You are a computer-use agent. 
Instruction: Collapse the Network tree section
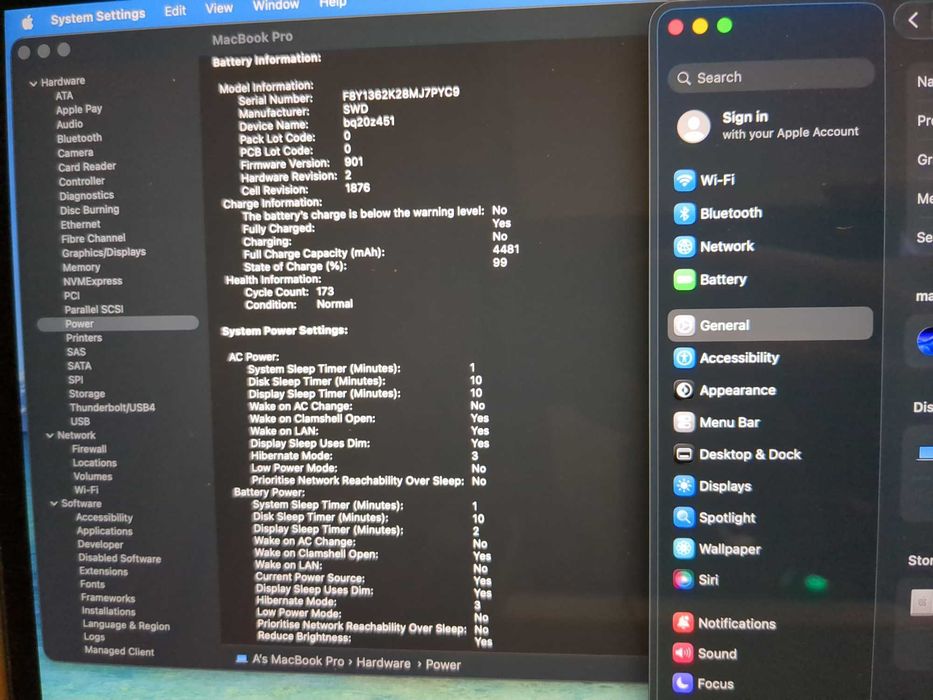(50, 436)
